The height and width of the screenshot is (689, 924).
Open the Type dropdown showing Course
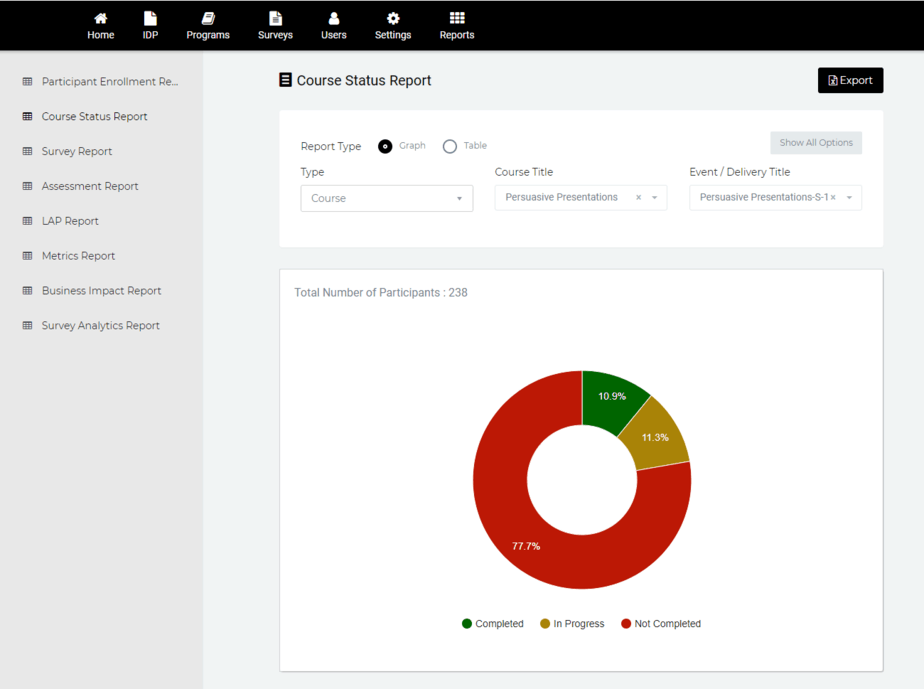pos(386,198)
